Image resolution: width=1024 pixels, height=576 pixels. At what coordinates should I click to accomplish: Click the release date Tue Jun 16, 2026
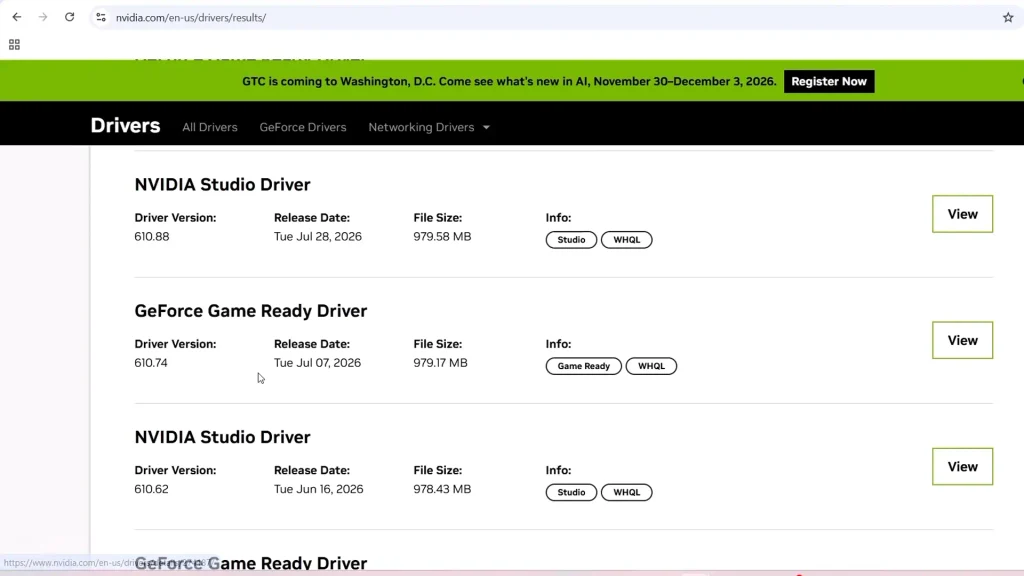click(x=319, y=489)
